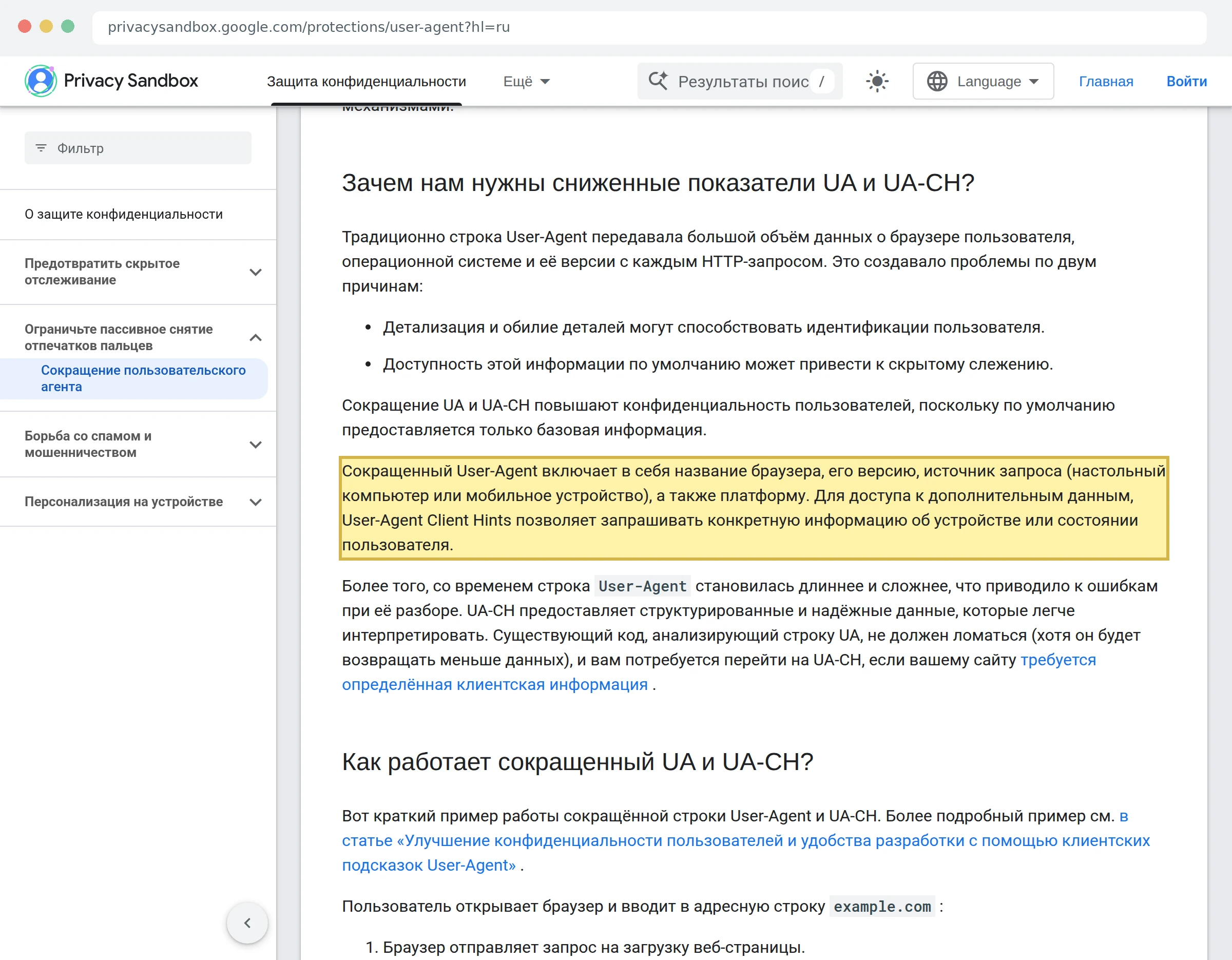Open the Language dropdown
Screen dimensions: 1232x960
tap(983, 81)
